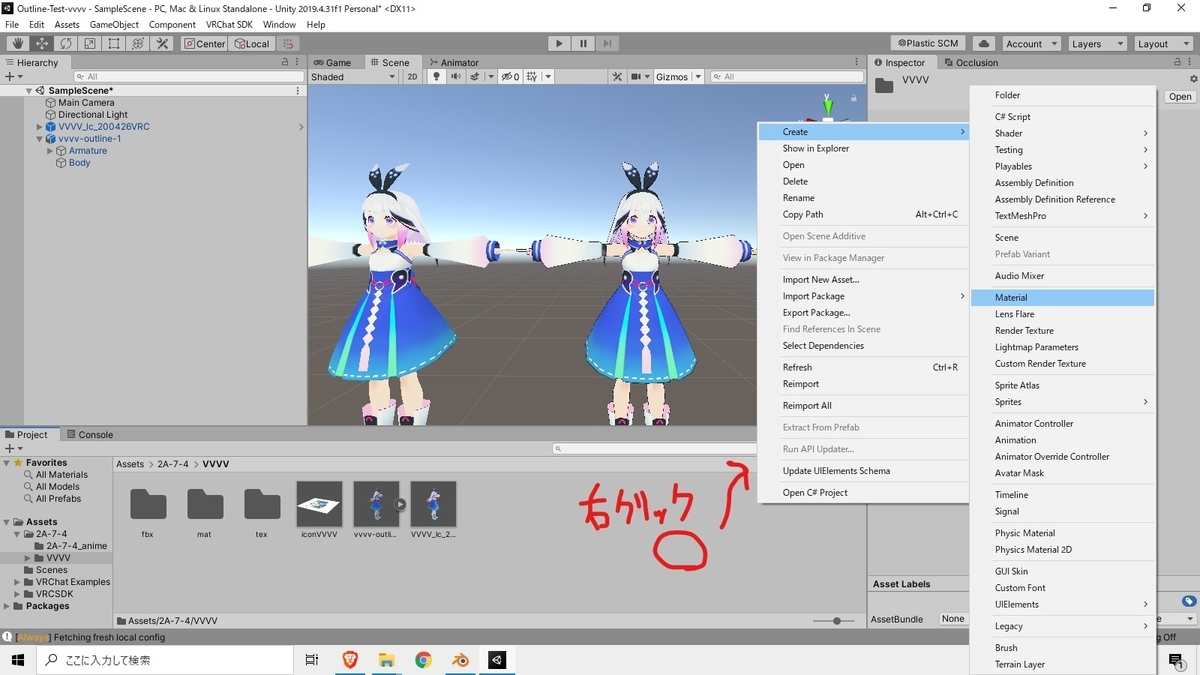Toggle handle rotation using the Local button
This screenshot has height=675, width=1200.
[x=252, y=44]
